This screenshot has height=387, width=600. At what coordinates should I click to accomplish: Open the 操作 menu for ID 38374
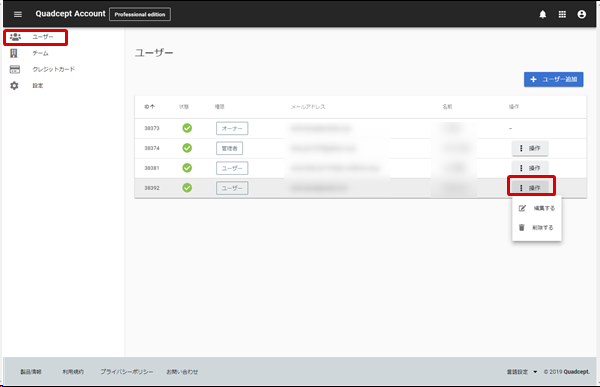(530, 148)
